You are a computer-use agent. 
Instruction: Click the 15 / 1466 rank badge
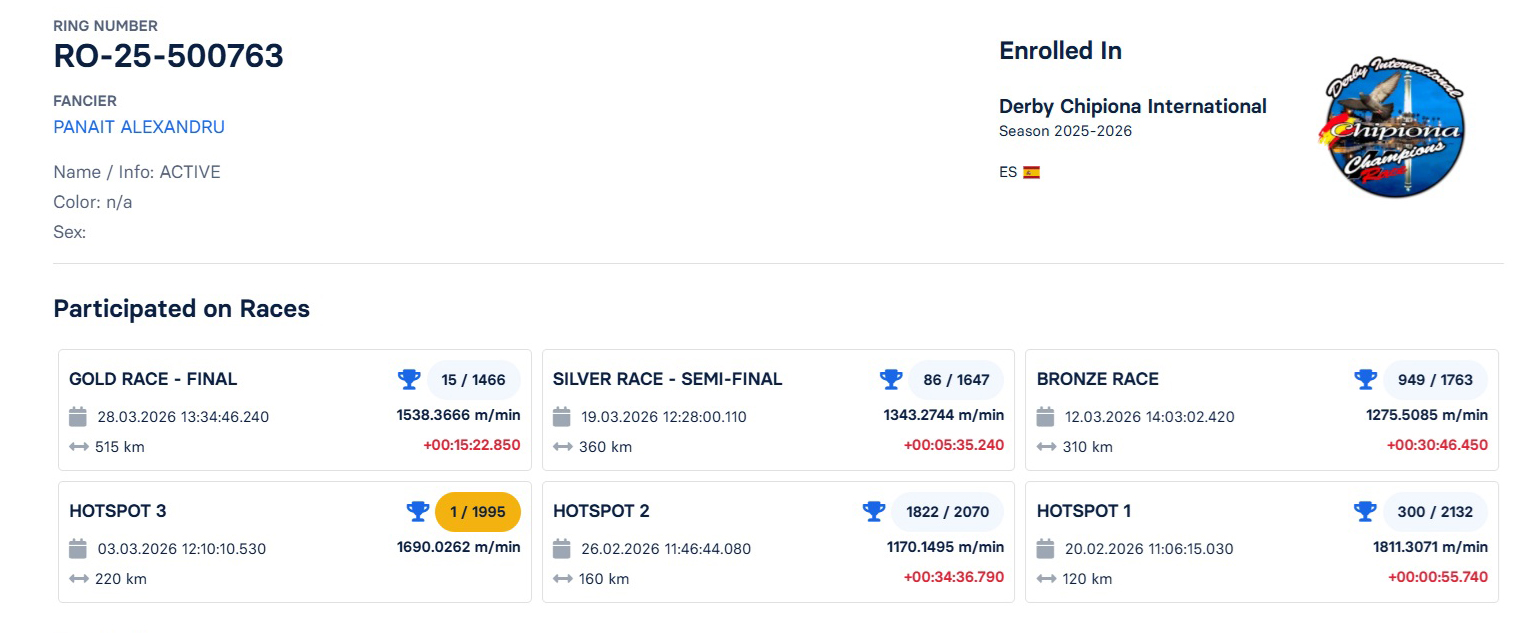pos(473,379)
